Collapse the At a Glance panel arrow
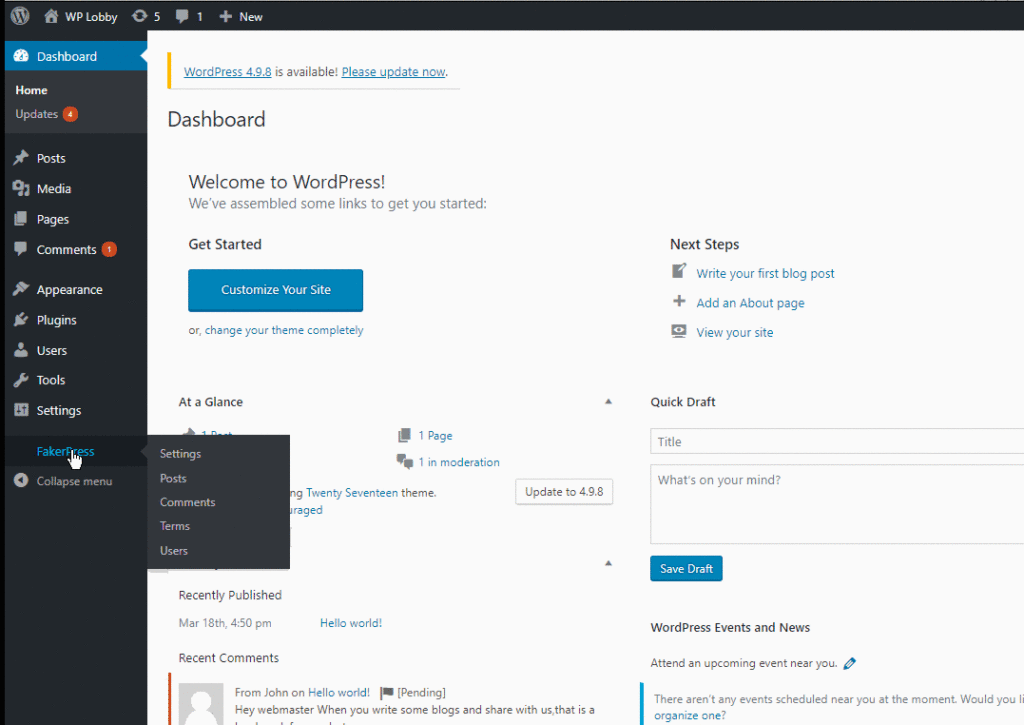The width and height of the screenshot is (1024, 725). (x=608, y=402)
